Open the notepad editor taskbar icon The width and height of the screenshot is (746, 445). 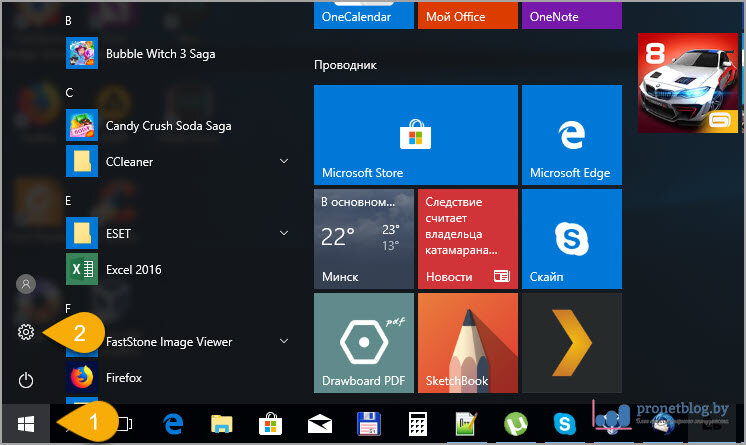[466, 424]
